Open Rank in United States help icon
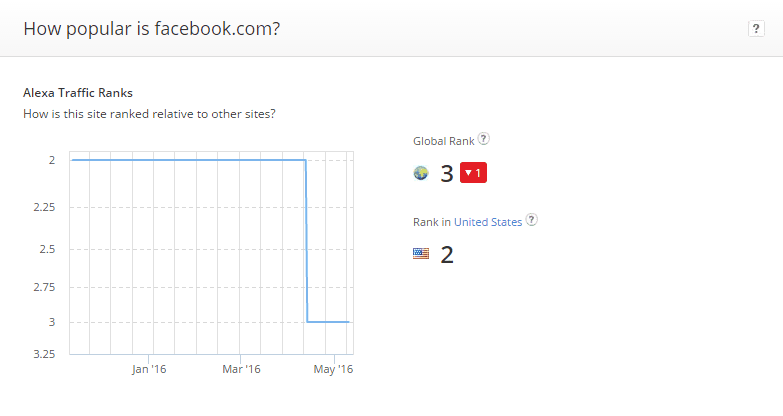The width and height of the screenshot is (783, 416). pyautogui.click(x=532, y=220)
